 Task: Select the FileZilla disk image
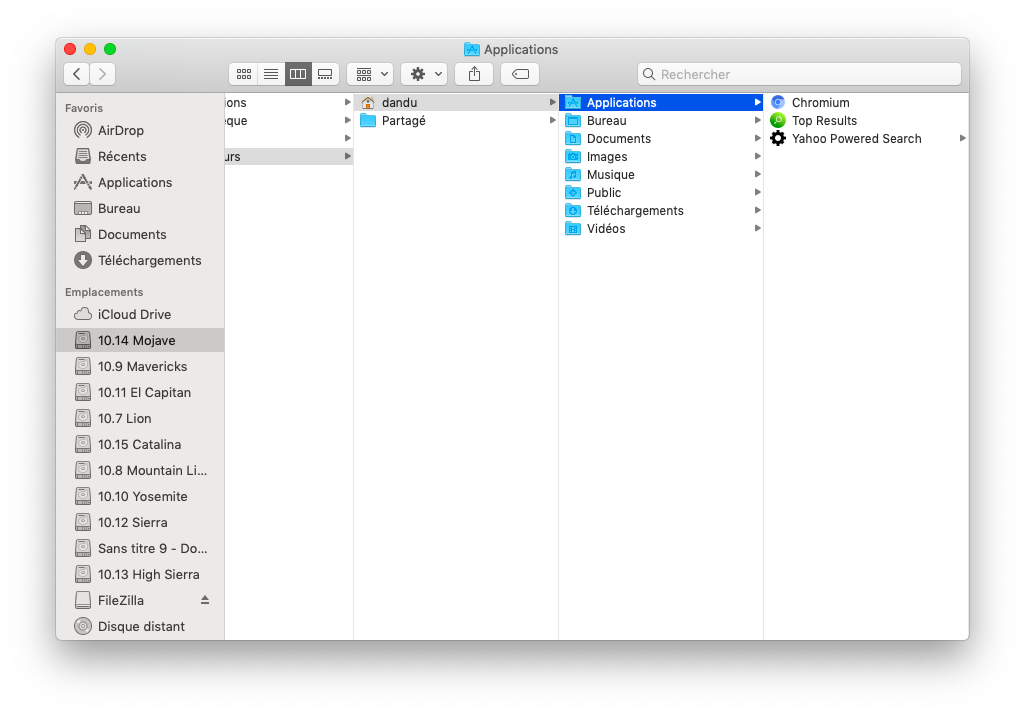click(x=140, y=600)
